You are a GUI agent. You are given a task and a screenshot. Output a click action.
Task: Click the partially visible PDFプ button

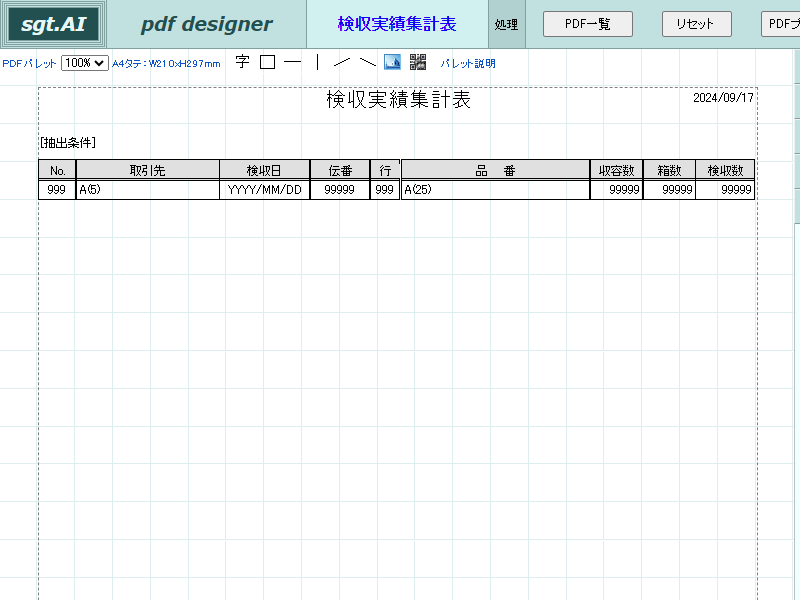(781, 24)
